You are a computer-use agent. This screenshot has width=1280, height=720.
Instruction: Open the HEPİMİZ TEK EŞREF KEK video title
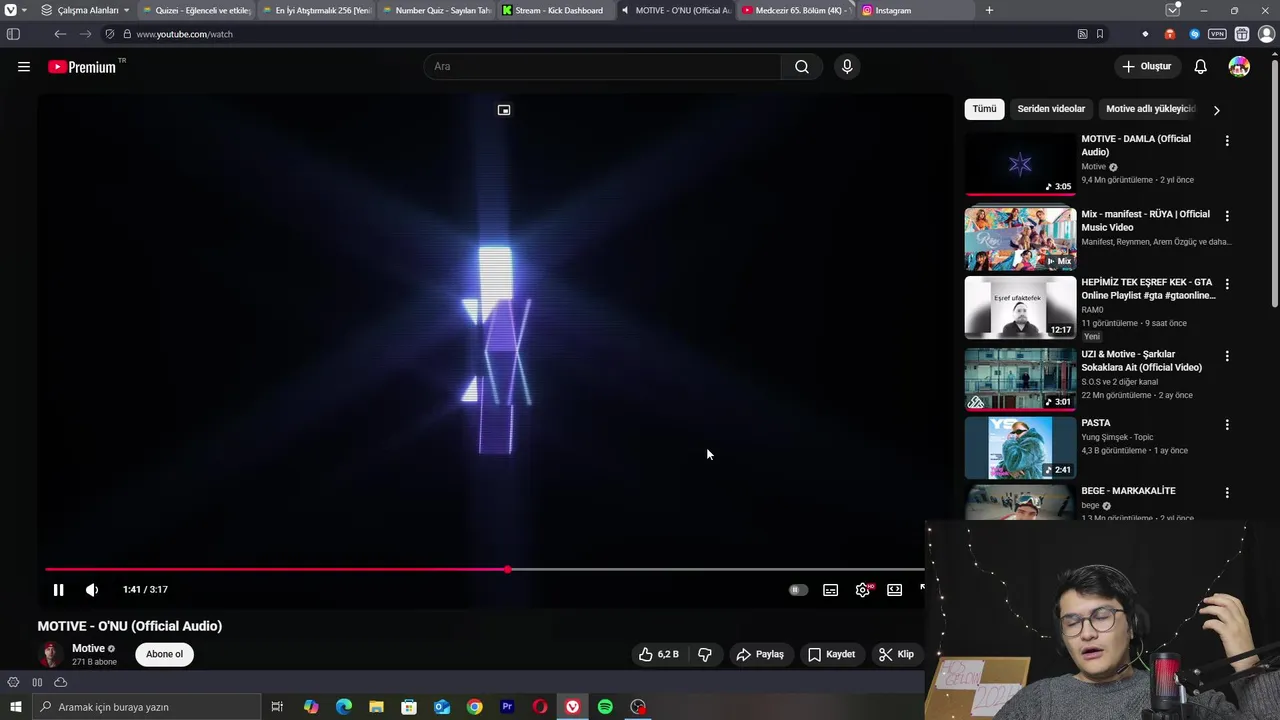[1148, 289]
